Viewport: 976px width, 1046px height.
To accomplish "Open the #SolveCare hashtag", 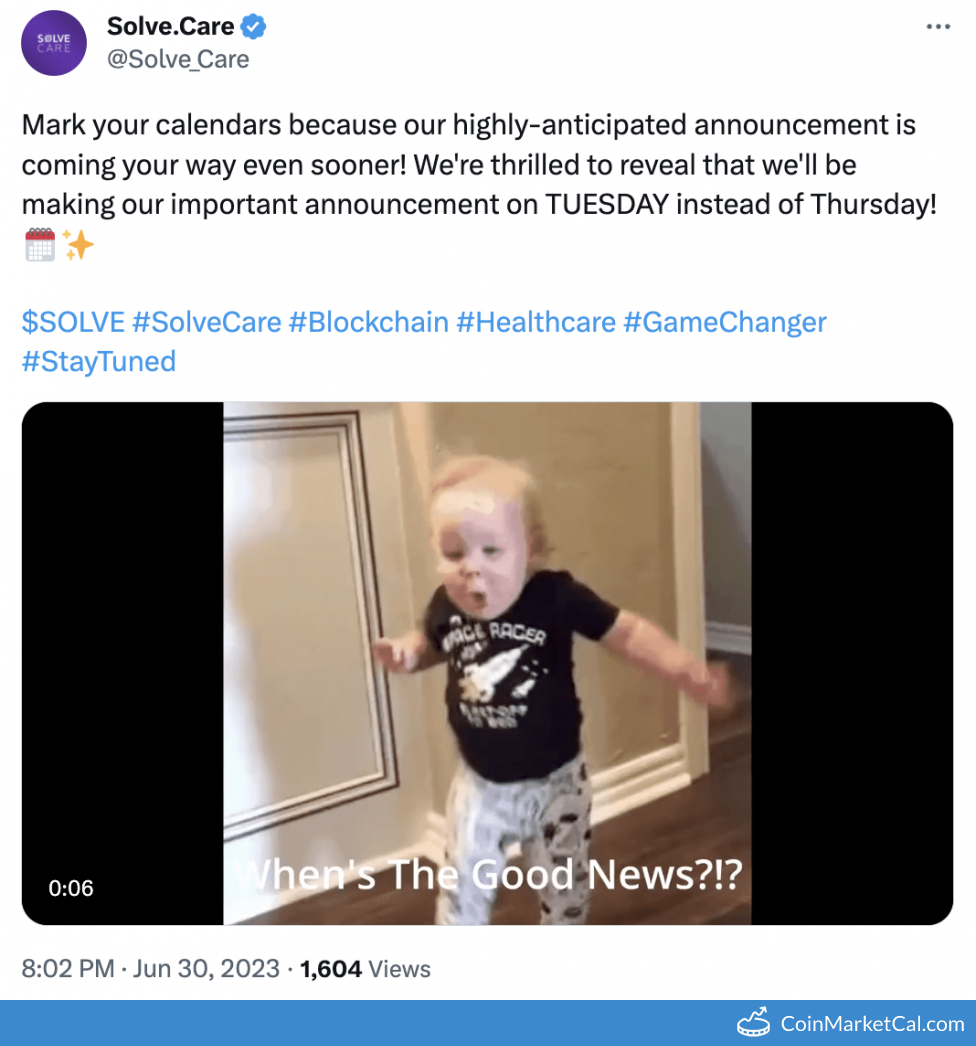I will (x=206, y=322).
